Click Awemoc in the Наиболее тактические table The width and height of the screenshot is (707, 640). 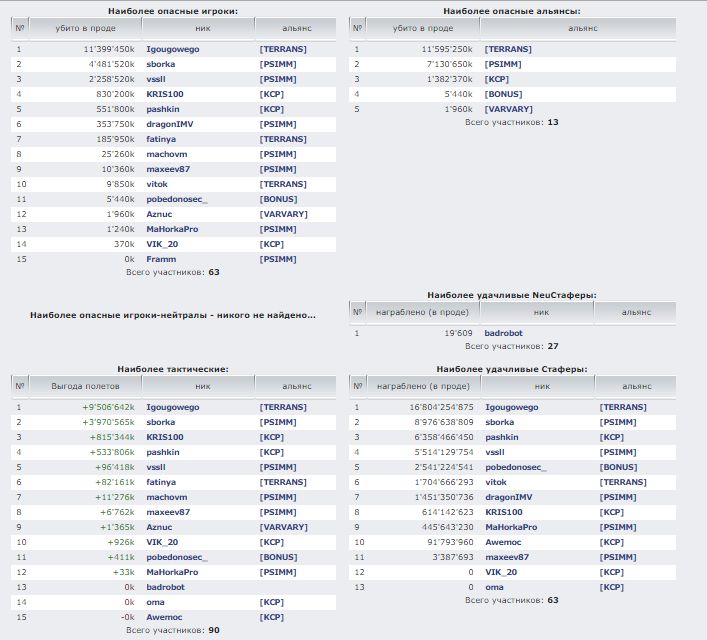[165, 617]
